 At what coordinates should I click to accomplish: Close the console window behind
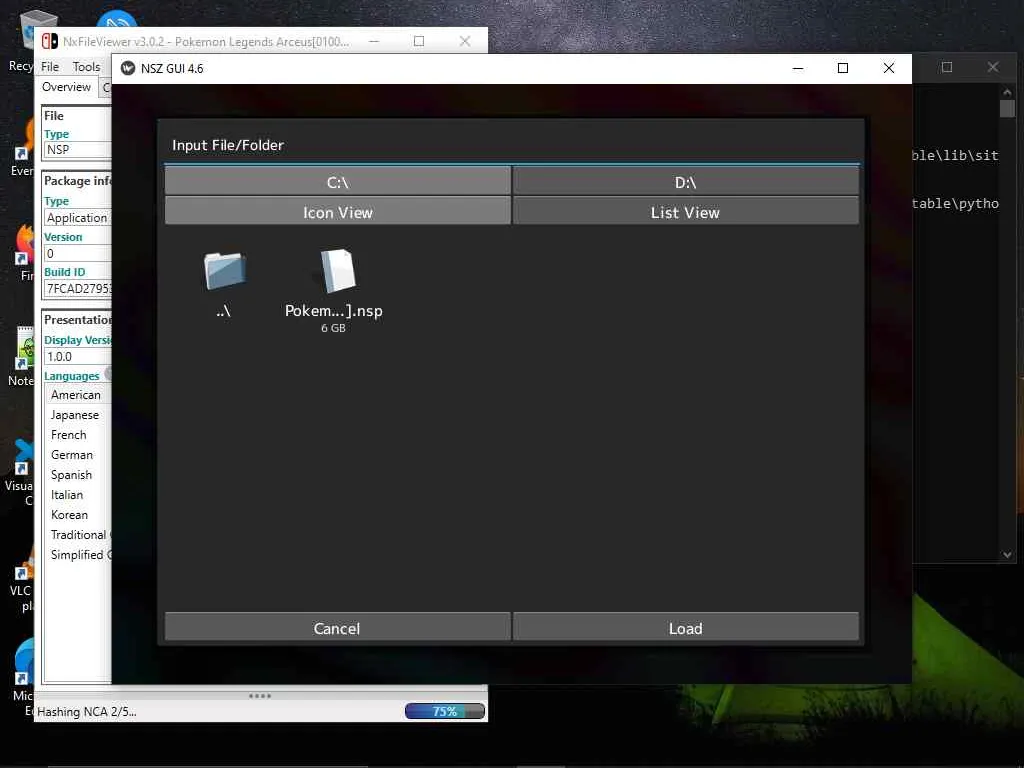(993, 67)
